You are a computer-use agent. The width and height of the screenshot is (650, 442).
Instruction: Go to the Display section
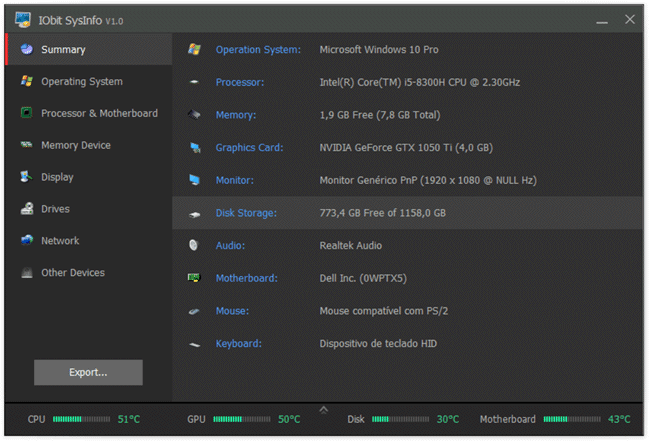(57, 177)
